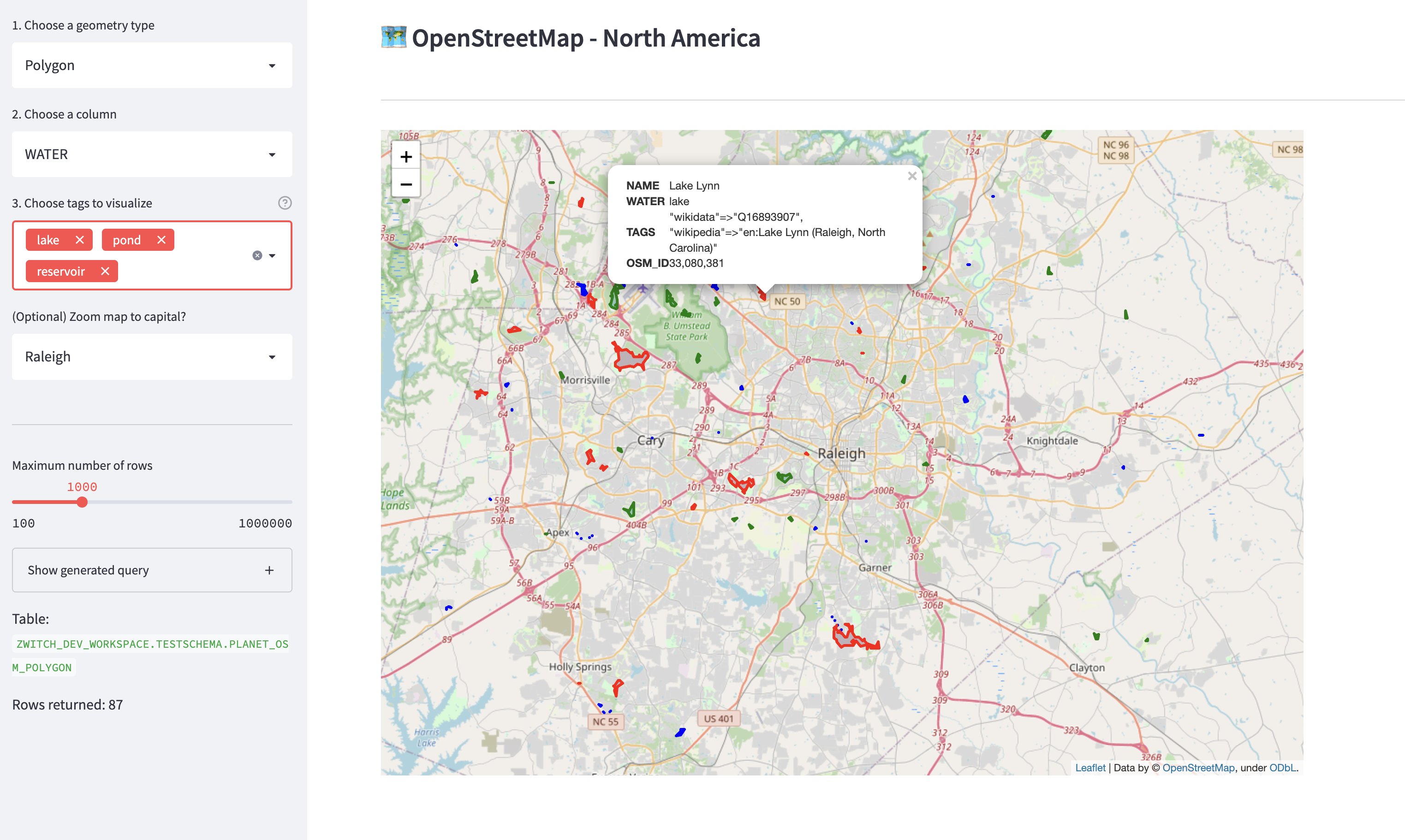Click the Garner label on the map

pos(875,568)
